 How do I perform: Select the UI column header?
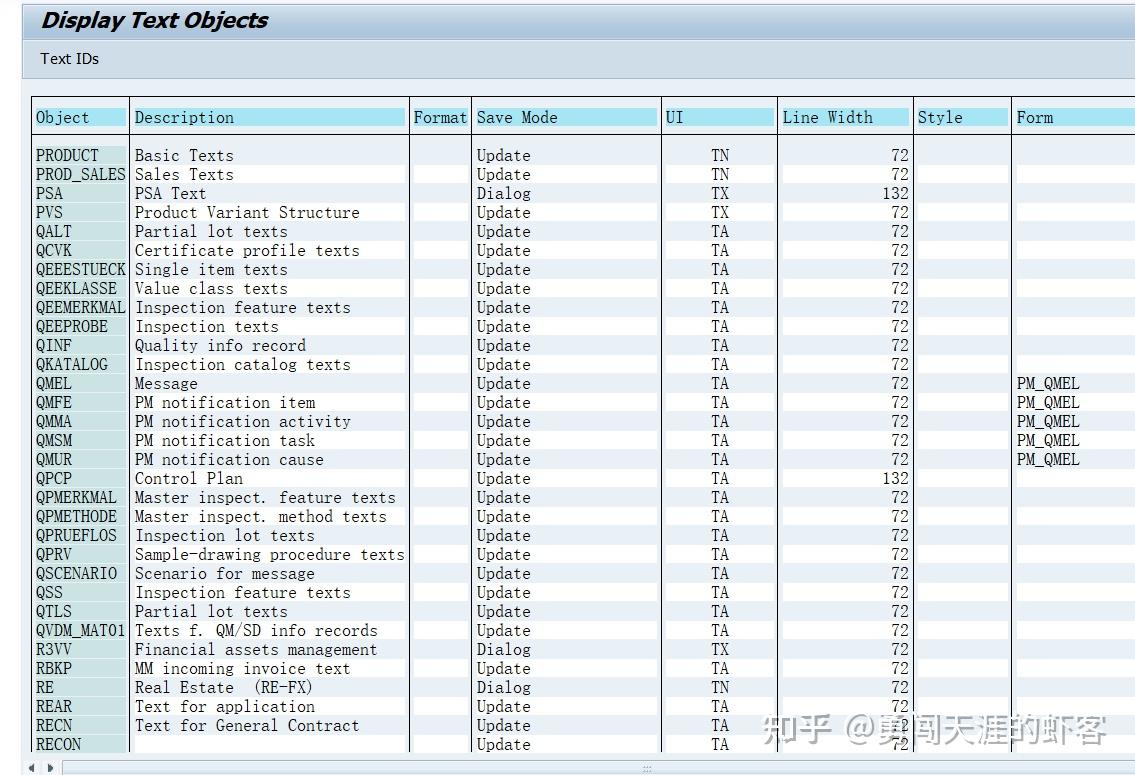coord(719,117)
